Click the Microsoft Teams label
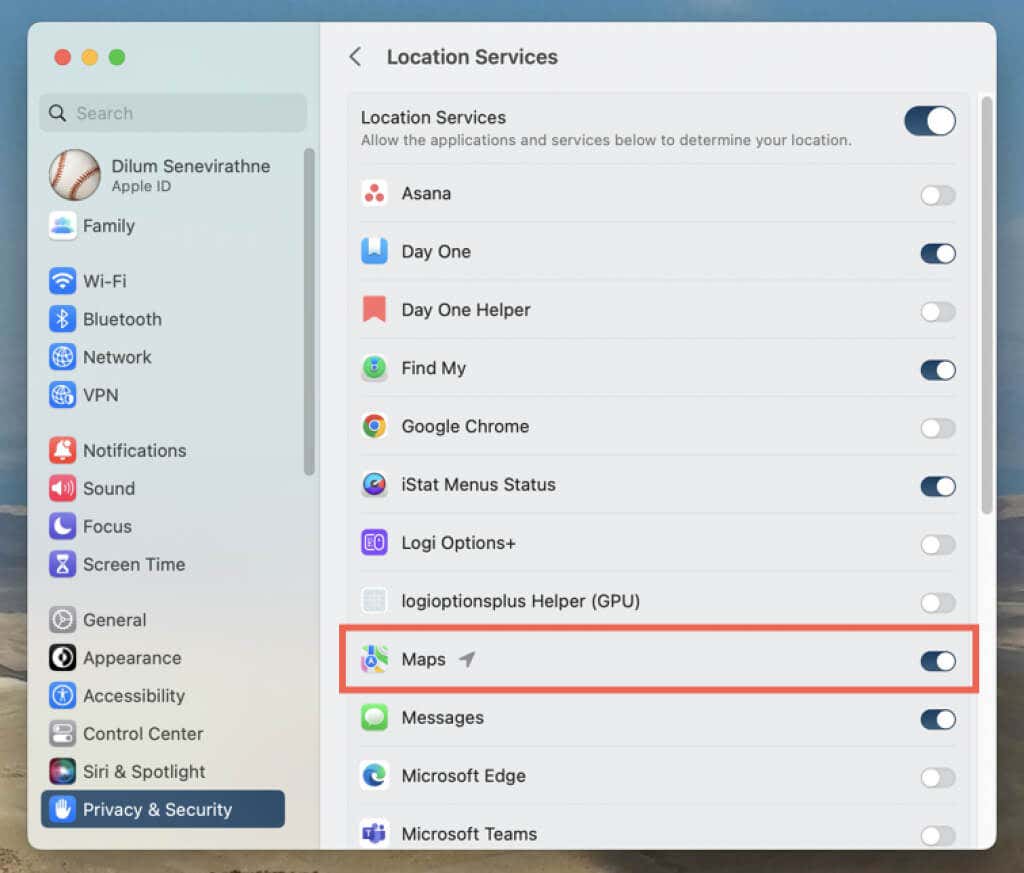Image resolution: width=1024 pixels, height=873 pixels. point(469,834)
